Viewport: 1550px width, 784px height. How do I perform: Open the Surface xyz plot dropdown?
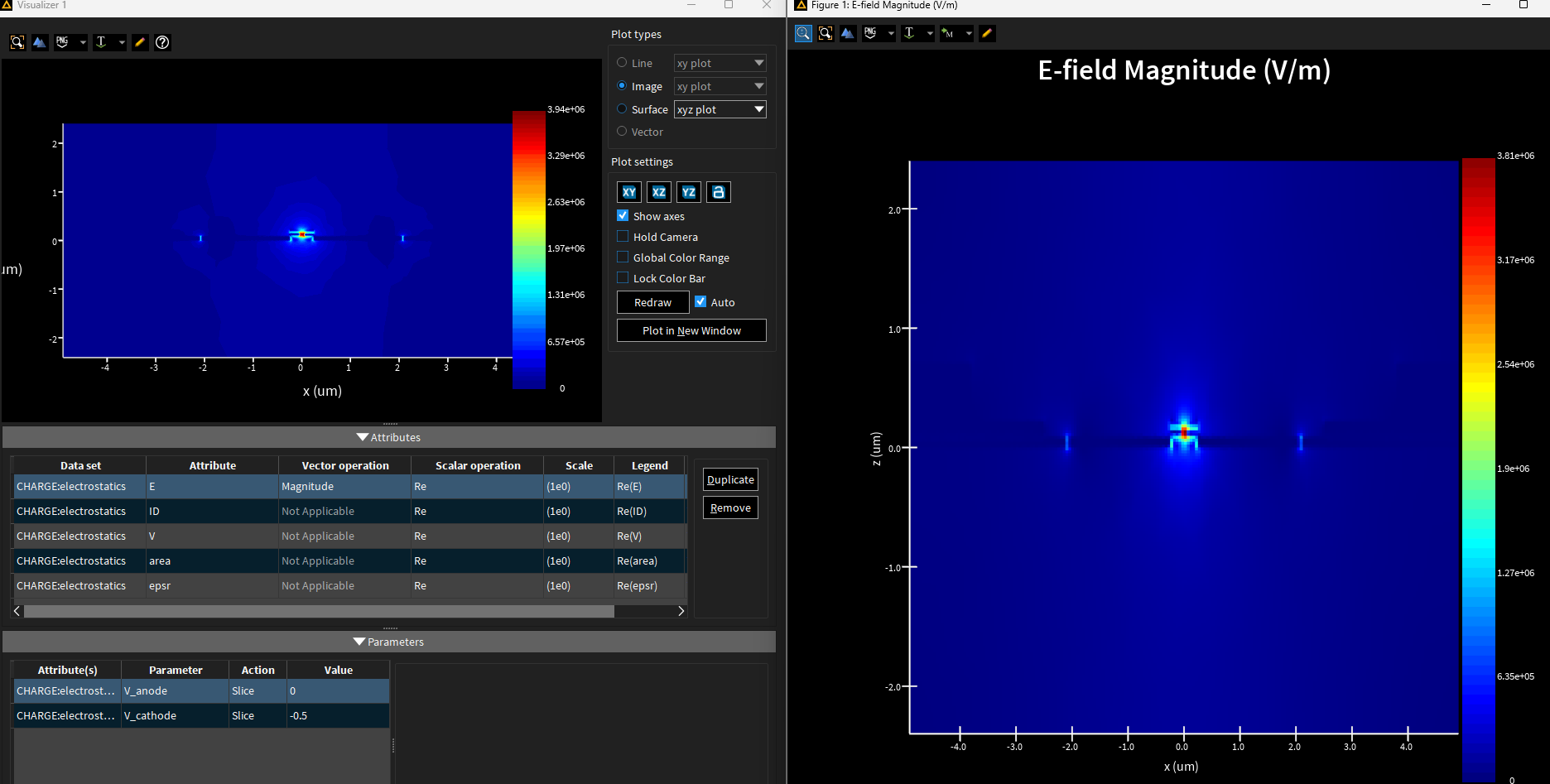[720, 109]
